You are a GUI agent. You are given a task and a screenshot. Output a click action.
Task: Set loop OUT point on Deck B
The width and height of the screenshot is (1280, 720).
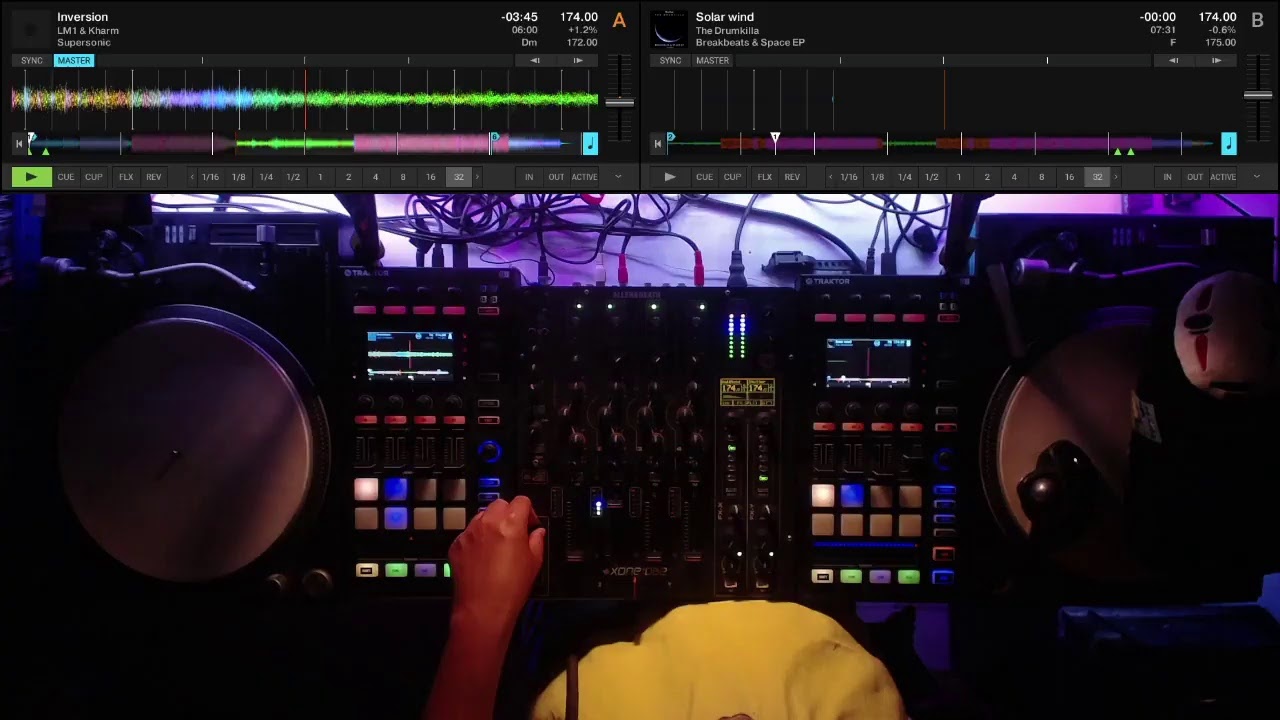pyautogui.click(x=1195, y=177)
